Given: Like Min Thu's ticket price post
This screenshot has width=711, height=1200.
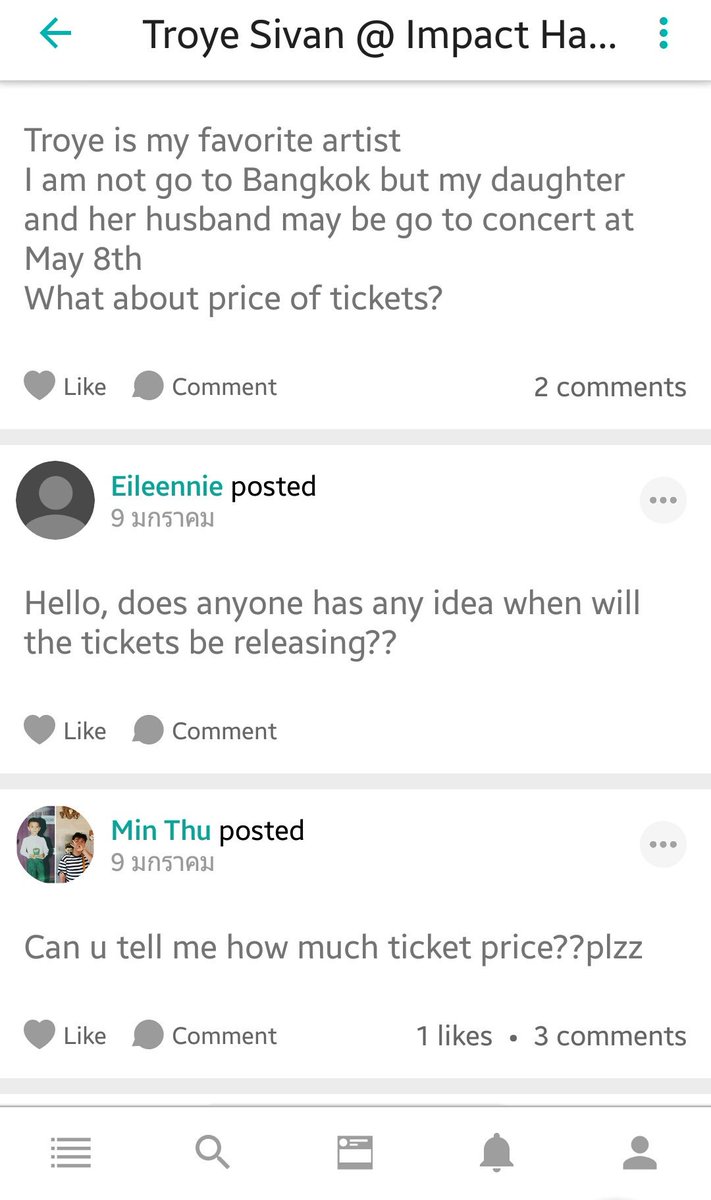Looking at the screenshot, I should pos(64,1035).
